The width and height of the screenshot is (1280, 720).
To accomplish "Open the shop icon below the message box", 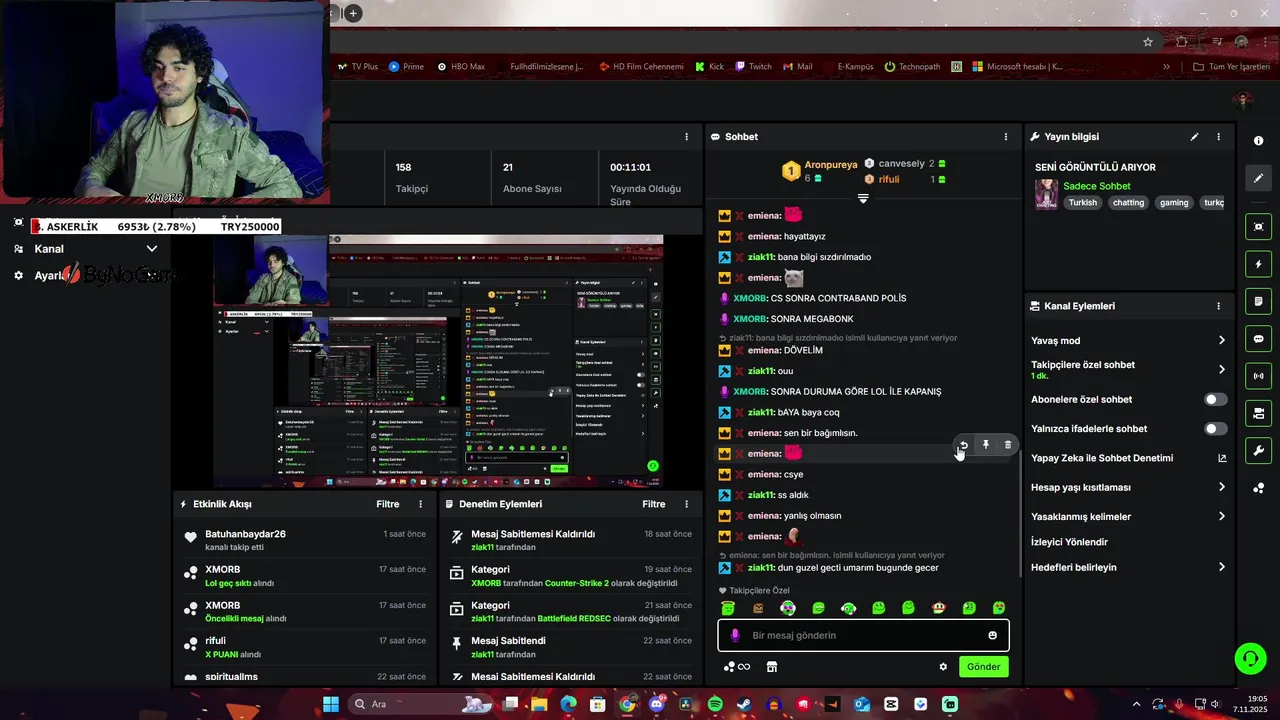I will [x=772, y=667].
